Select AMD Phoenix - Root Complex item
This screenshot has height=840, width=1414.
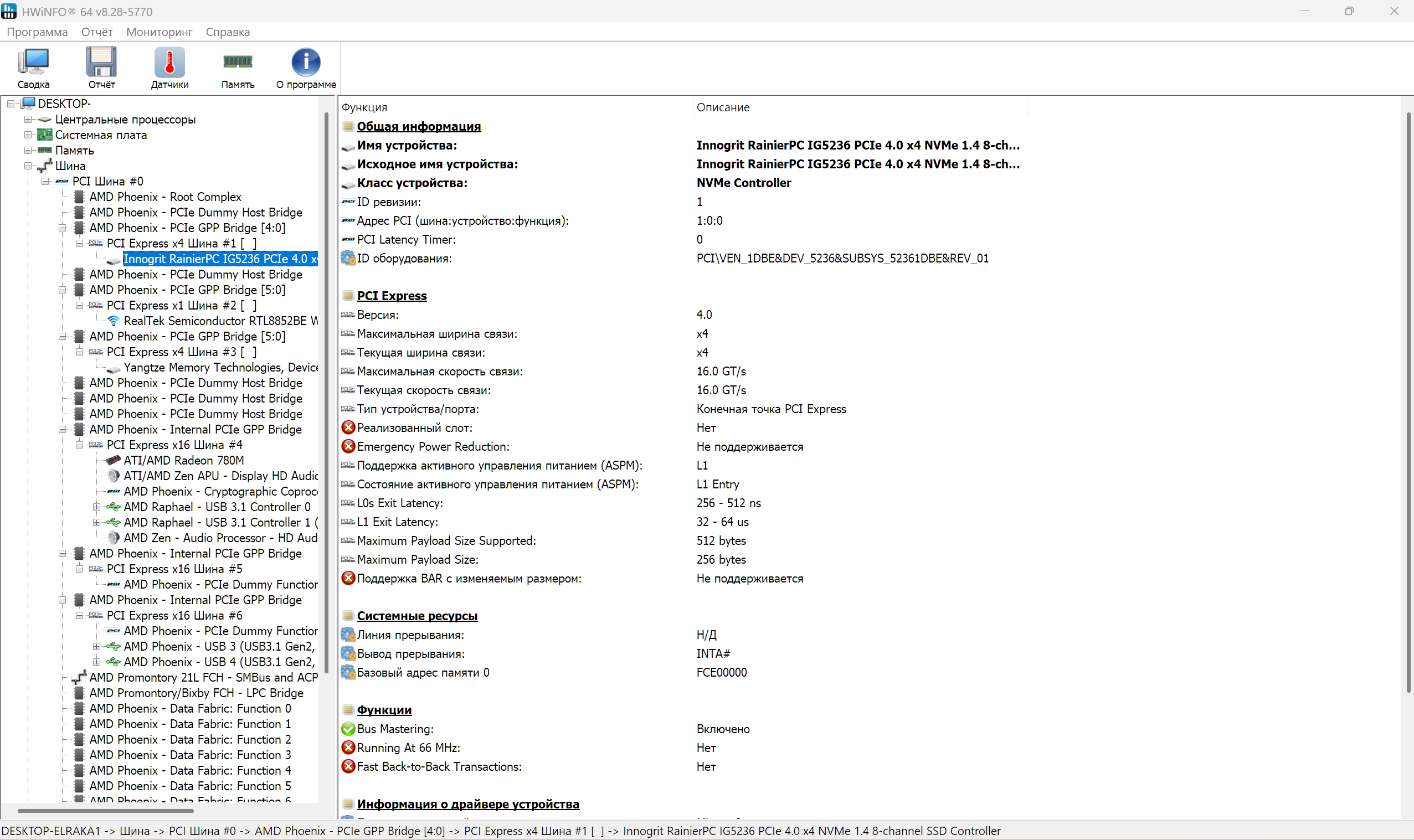165,197
